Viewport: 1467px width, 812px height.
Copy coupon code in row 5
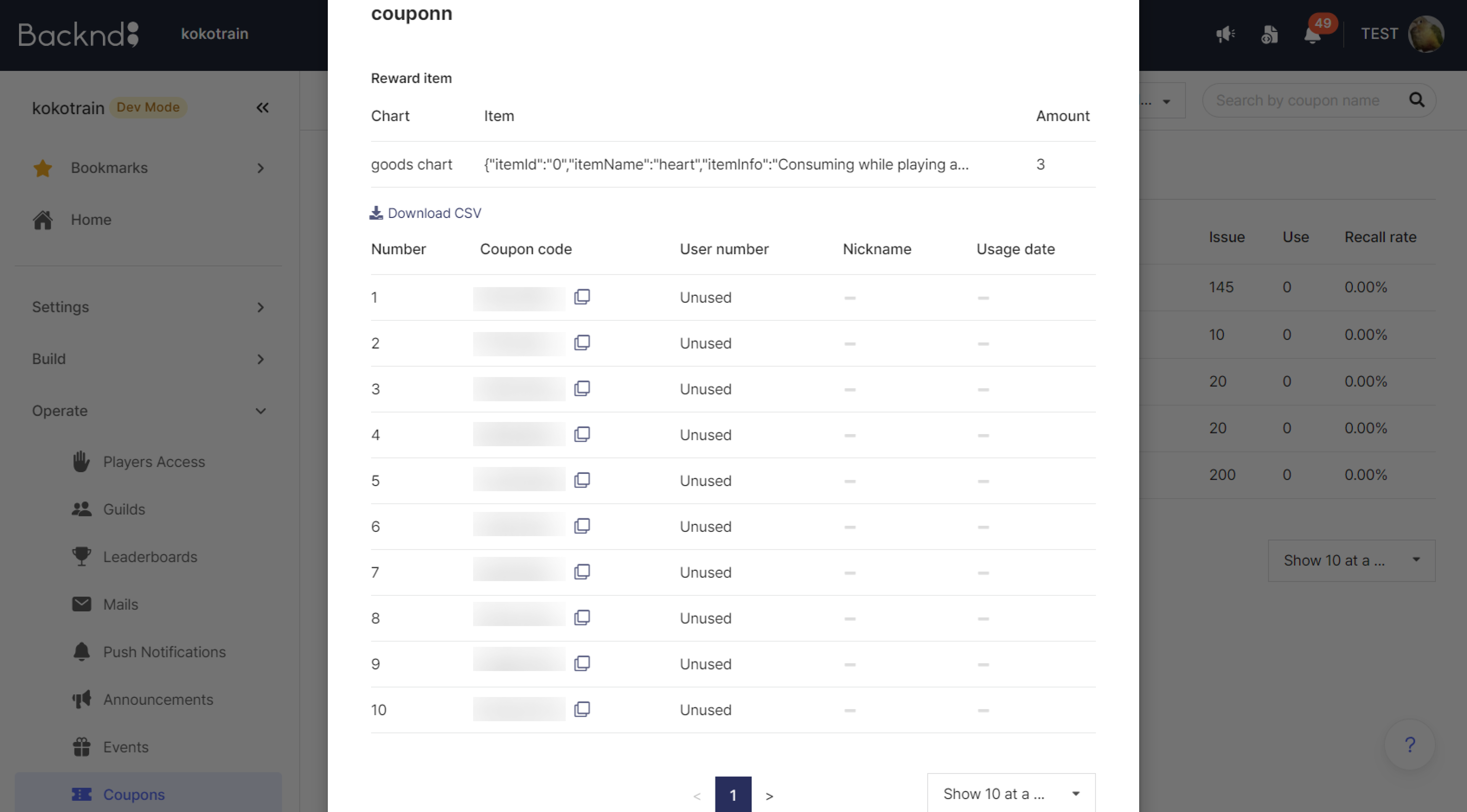pos(581,480)
